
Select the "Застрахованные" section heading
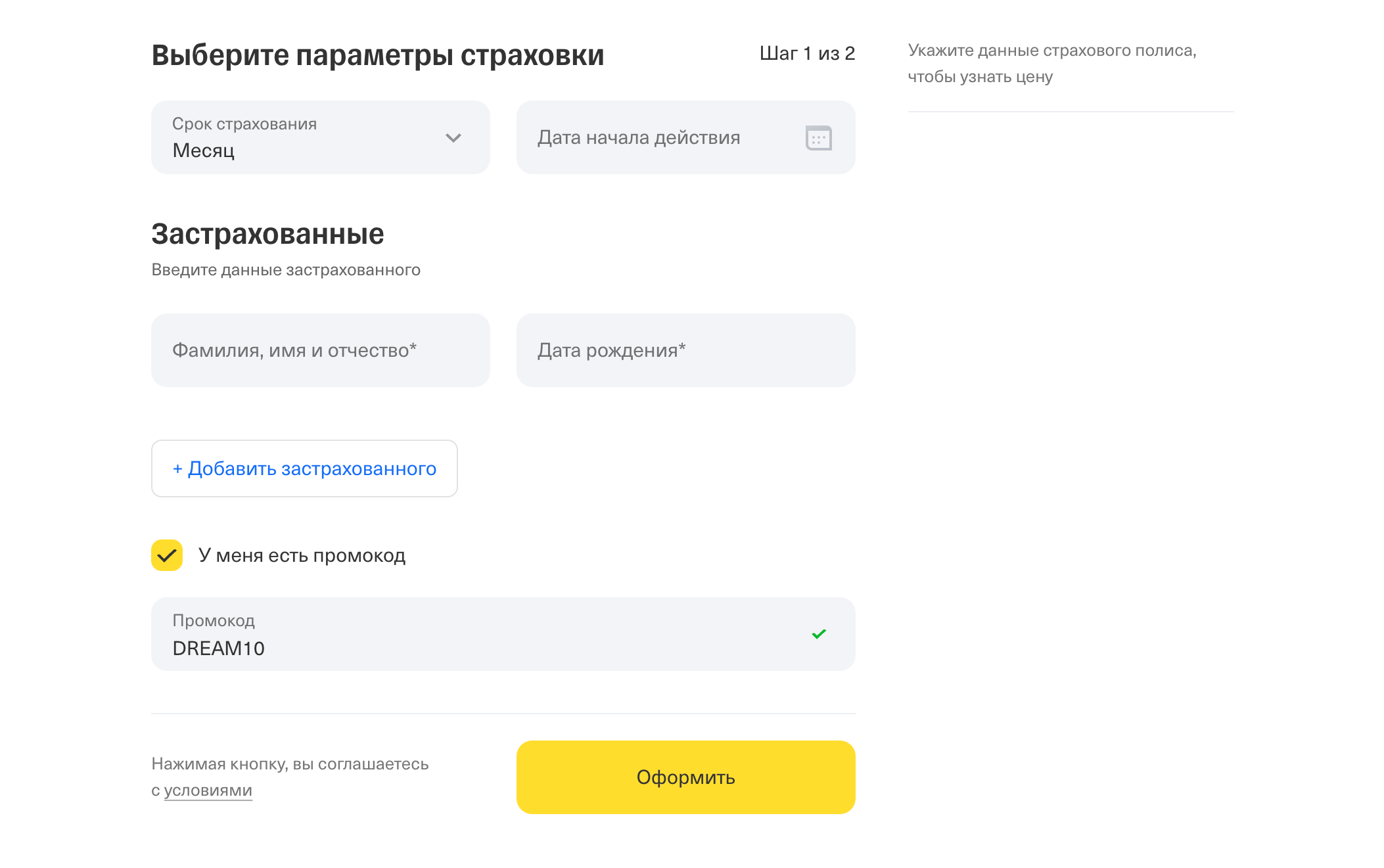(x=268, y=234)
